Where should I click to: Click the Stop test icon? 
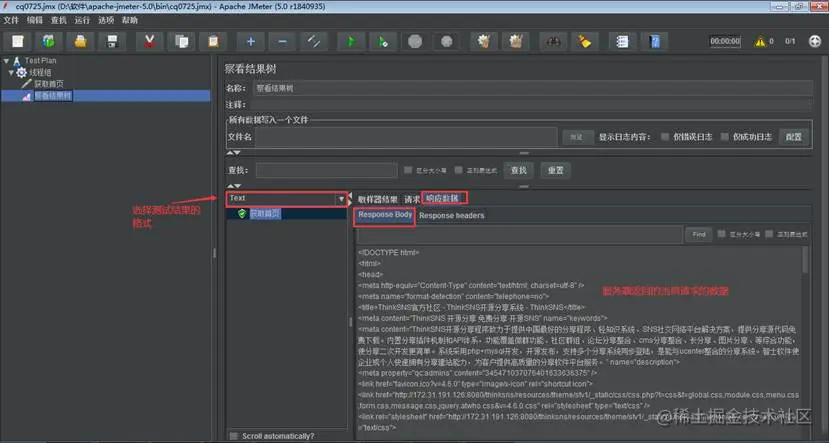click(415, 41)
